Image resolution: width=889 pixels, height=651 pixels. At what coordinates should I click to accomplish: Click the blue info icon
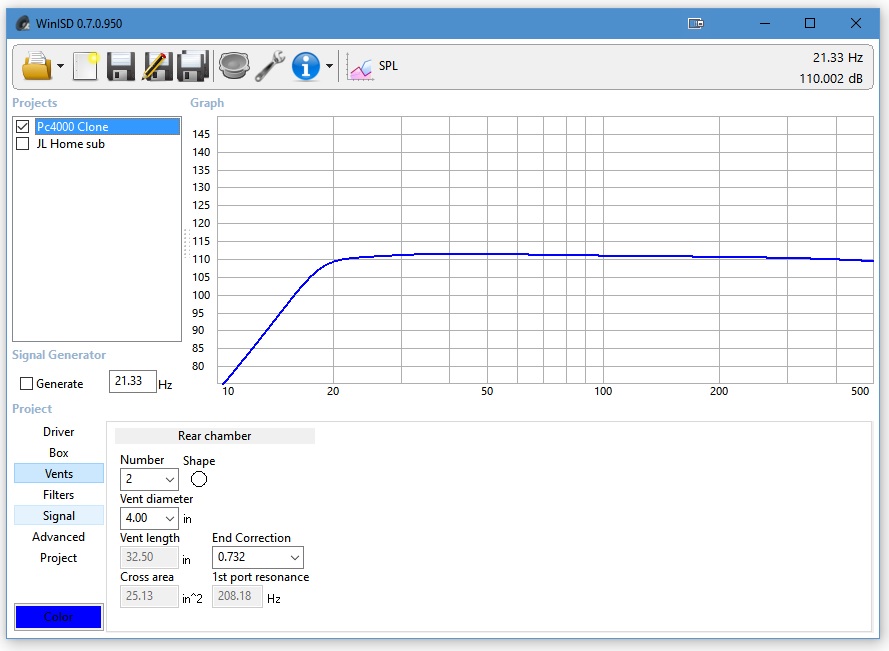coord(306,66)
